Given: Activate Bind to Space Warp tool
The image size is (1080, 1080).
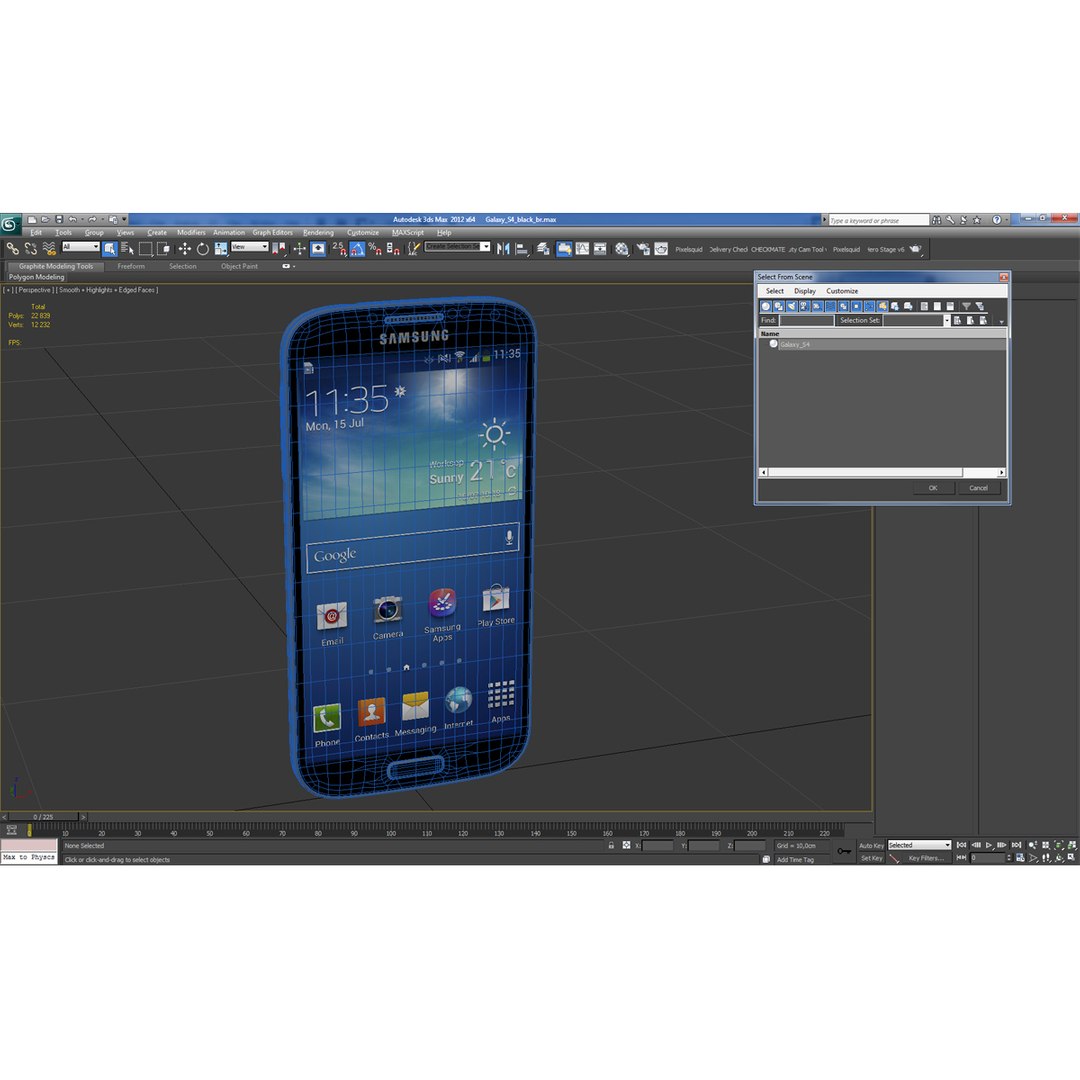Looking at the screenshot, I should (x=49, y=249).
